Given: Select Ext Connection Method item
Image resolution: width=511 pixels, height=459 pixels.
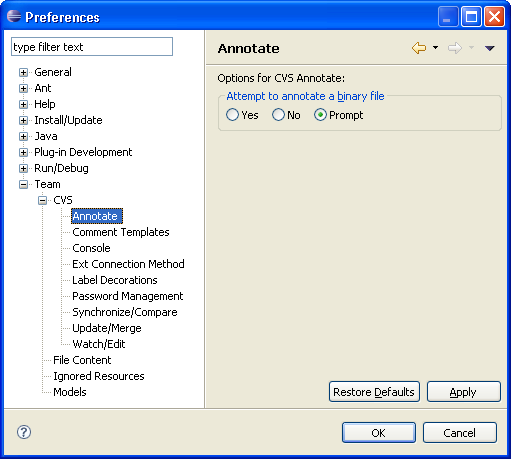Looking at the screenshot, I should (128, 264).
